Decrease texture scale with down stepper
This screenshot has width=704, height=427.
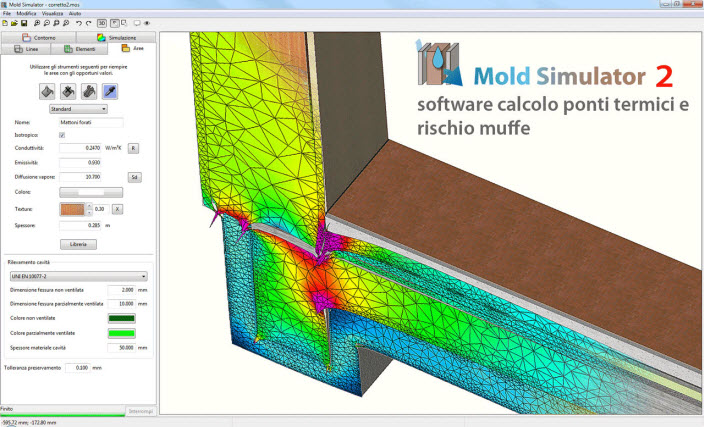coord(89,212)
